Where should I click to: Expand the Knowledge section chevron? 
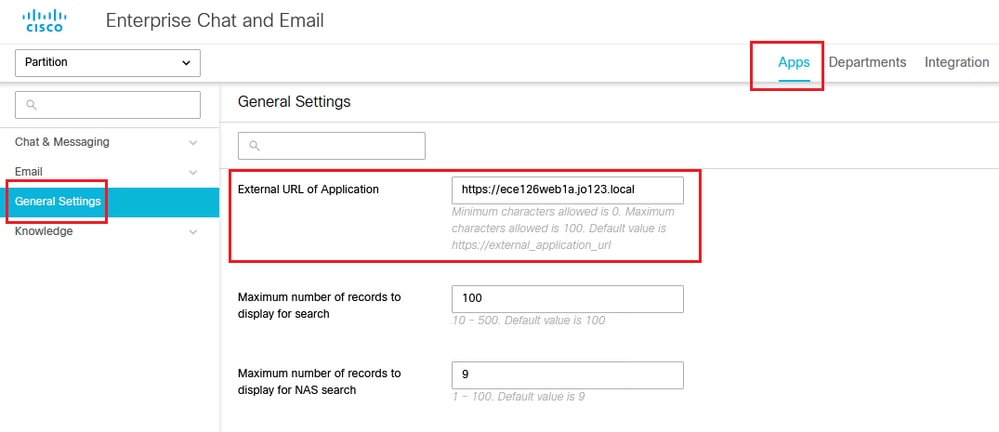(193, 231)
